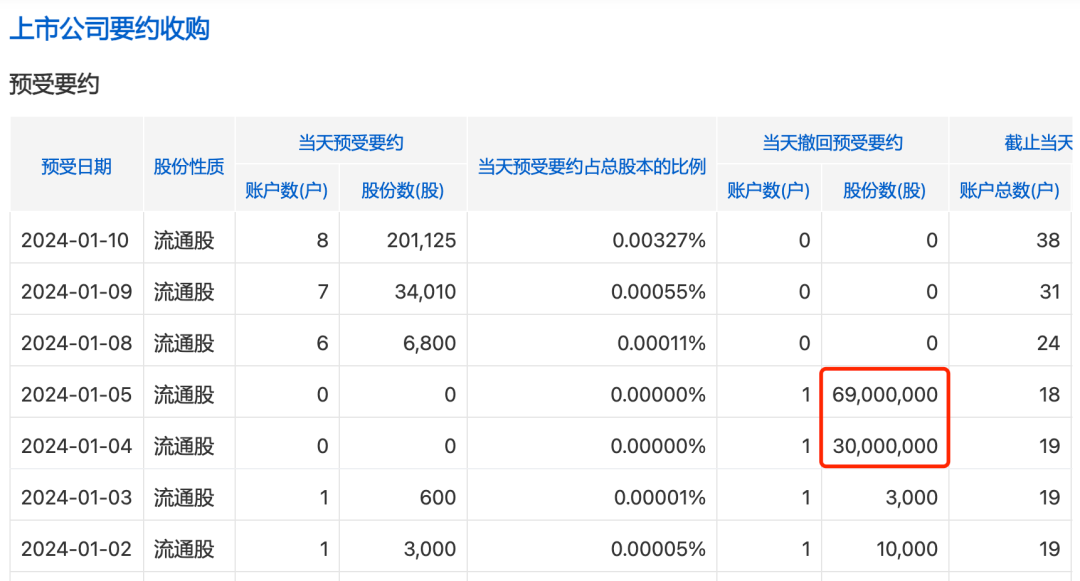1080x581 pixels.
Task: Click the account count 6
Action: click(322, 343)
